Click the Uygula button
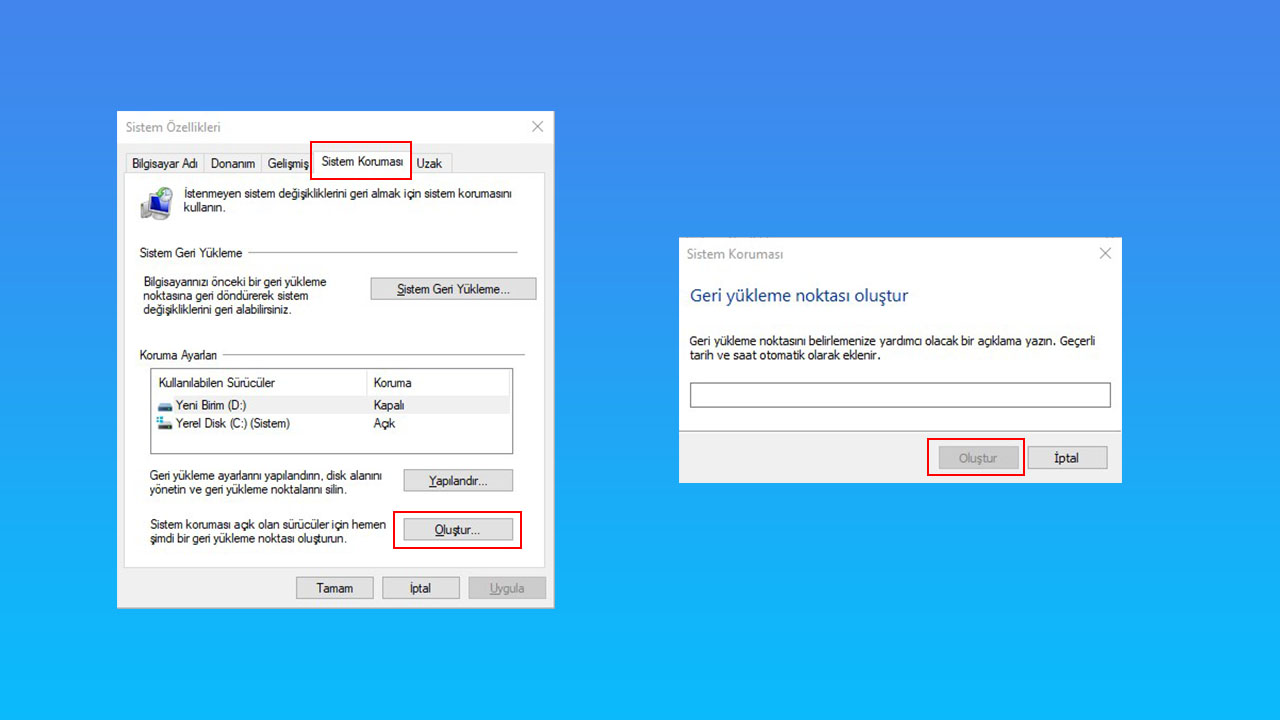Screen dimensions: 1280x720 pos(507,587)
